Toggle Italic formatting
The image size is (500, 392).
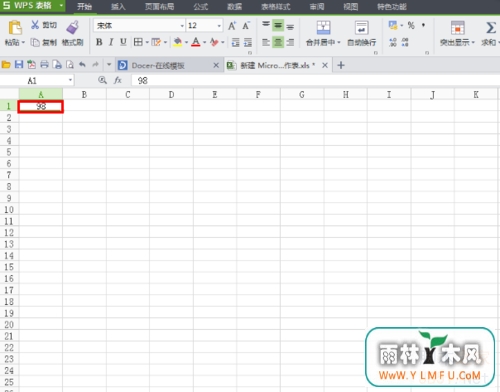click(111, 42)
